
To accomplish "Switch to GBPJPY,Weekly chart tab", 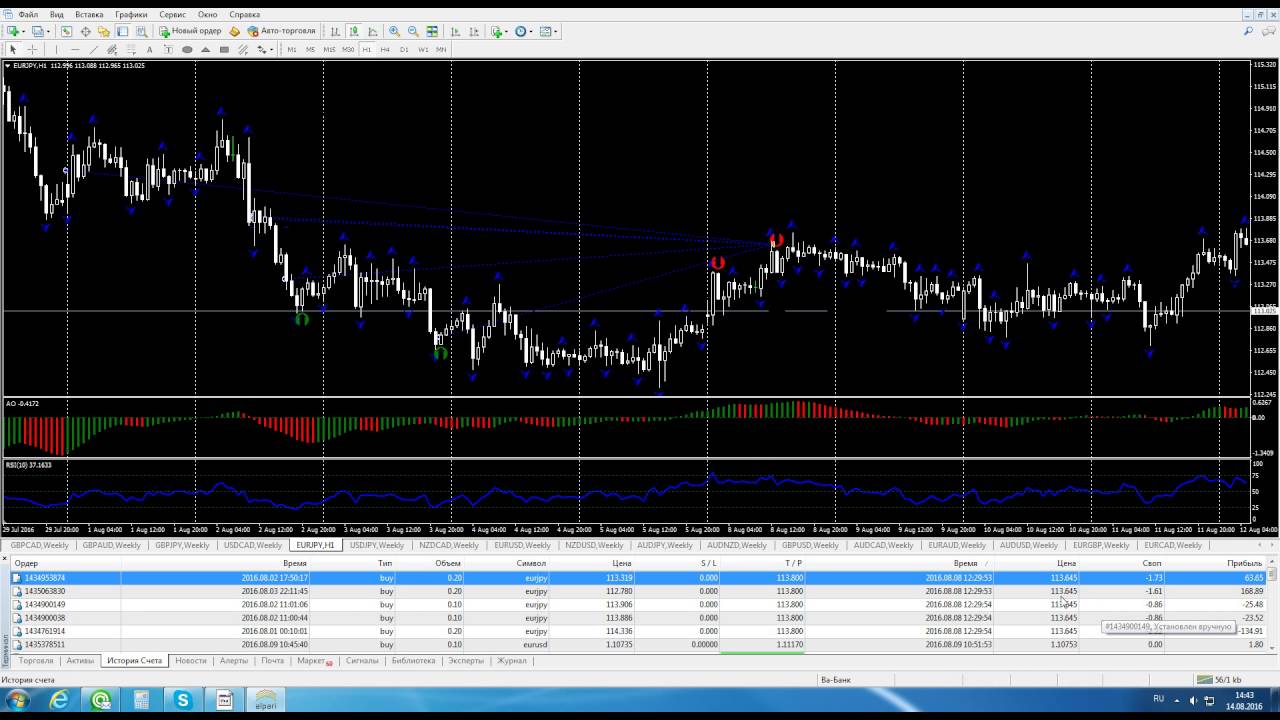I will (183, 545).
